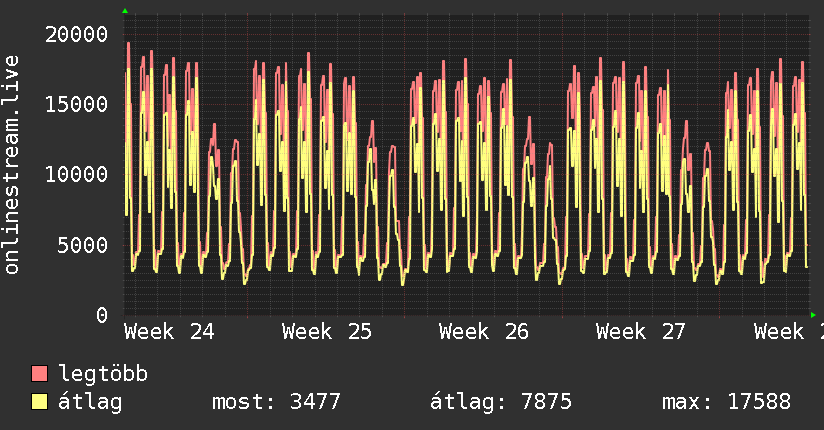Viewport: 824px width, 430px height.
Task: Click the 0 y-axis value
Action: (102, 315)
